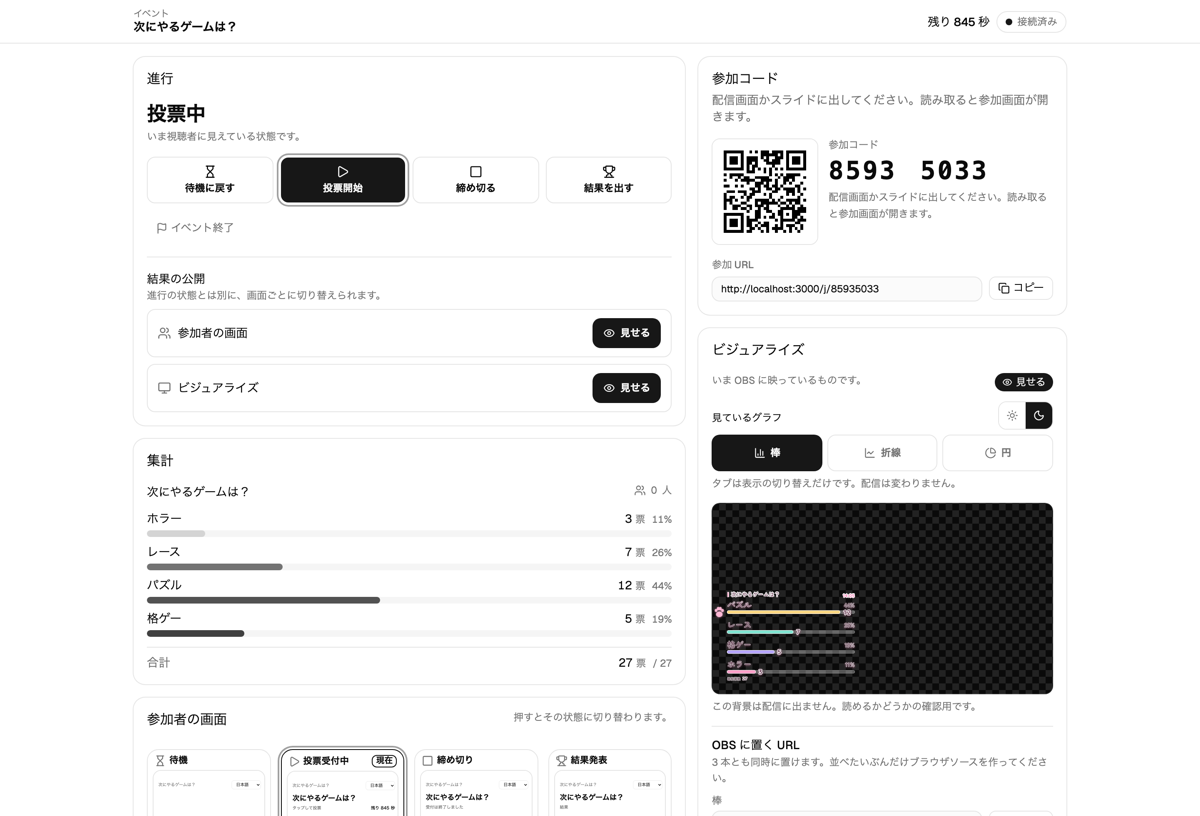Click the monitor icon beside ビジュアライズ row
The height and width of the screenshot is (816, 1200).
[x=164, y=388]
